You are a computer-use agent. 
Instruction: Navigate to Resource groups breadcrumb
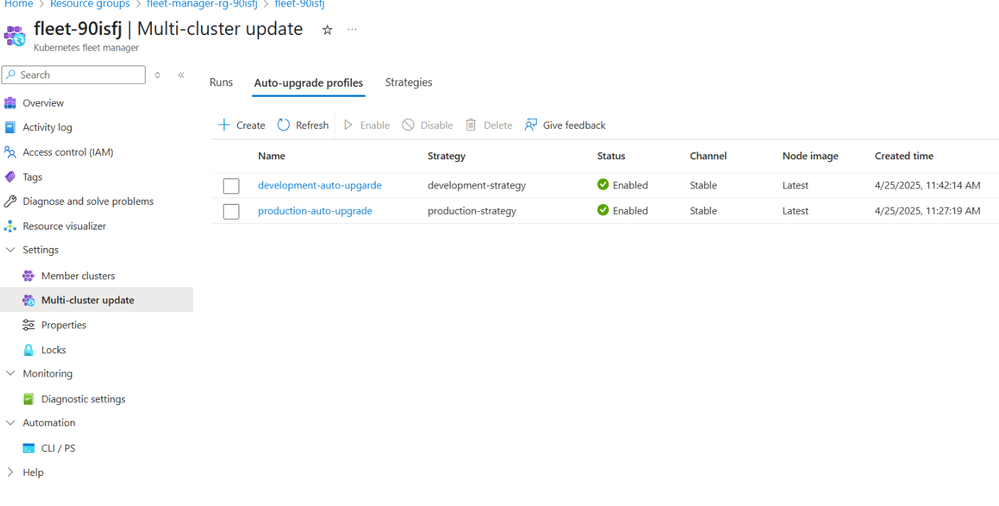[90, 4]
